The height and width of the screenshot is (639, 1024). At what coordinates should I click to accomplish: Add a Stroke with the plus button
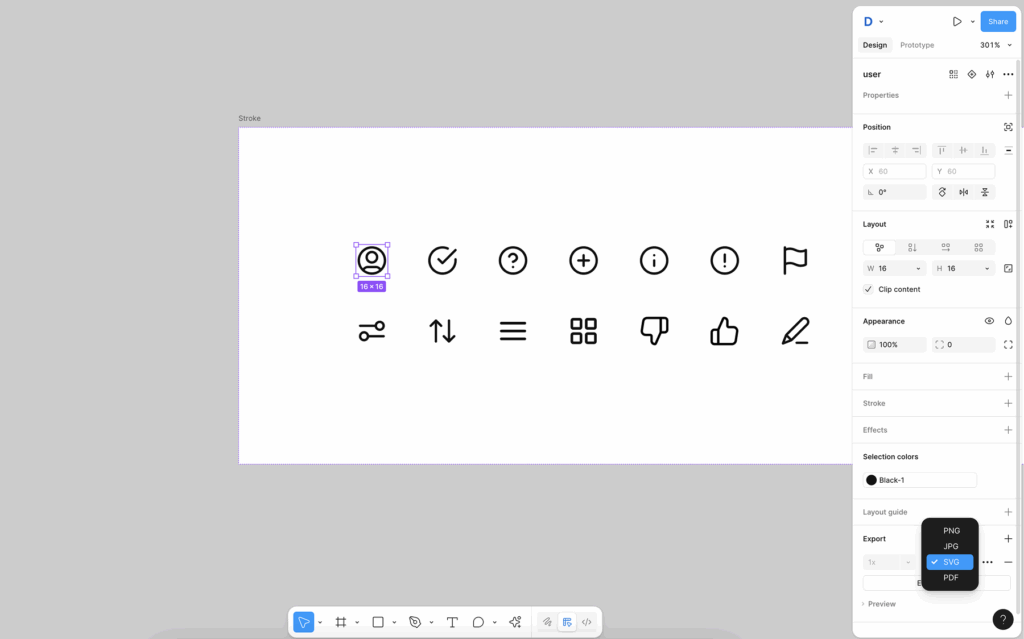pyautogui.click(x=1008, y=403)
